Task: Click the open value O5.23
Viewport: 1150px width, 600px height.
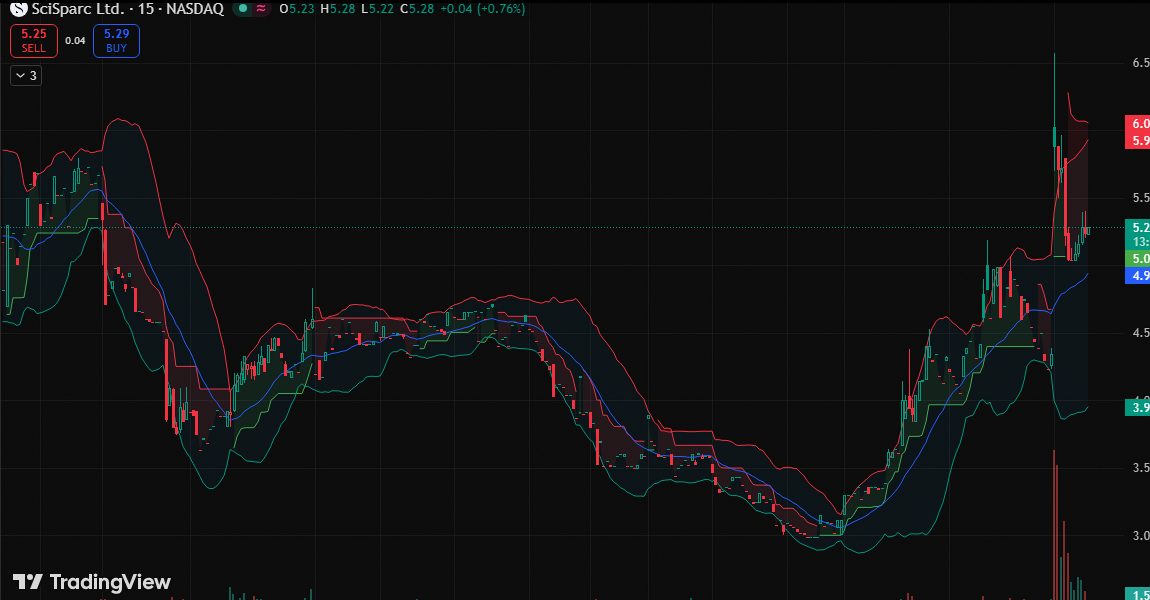Action: click(297, 9)
